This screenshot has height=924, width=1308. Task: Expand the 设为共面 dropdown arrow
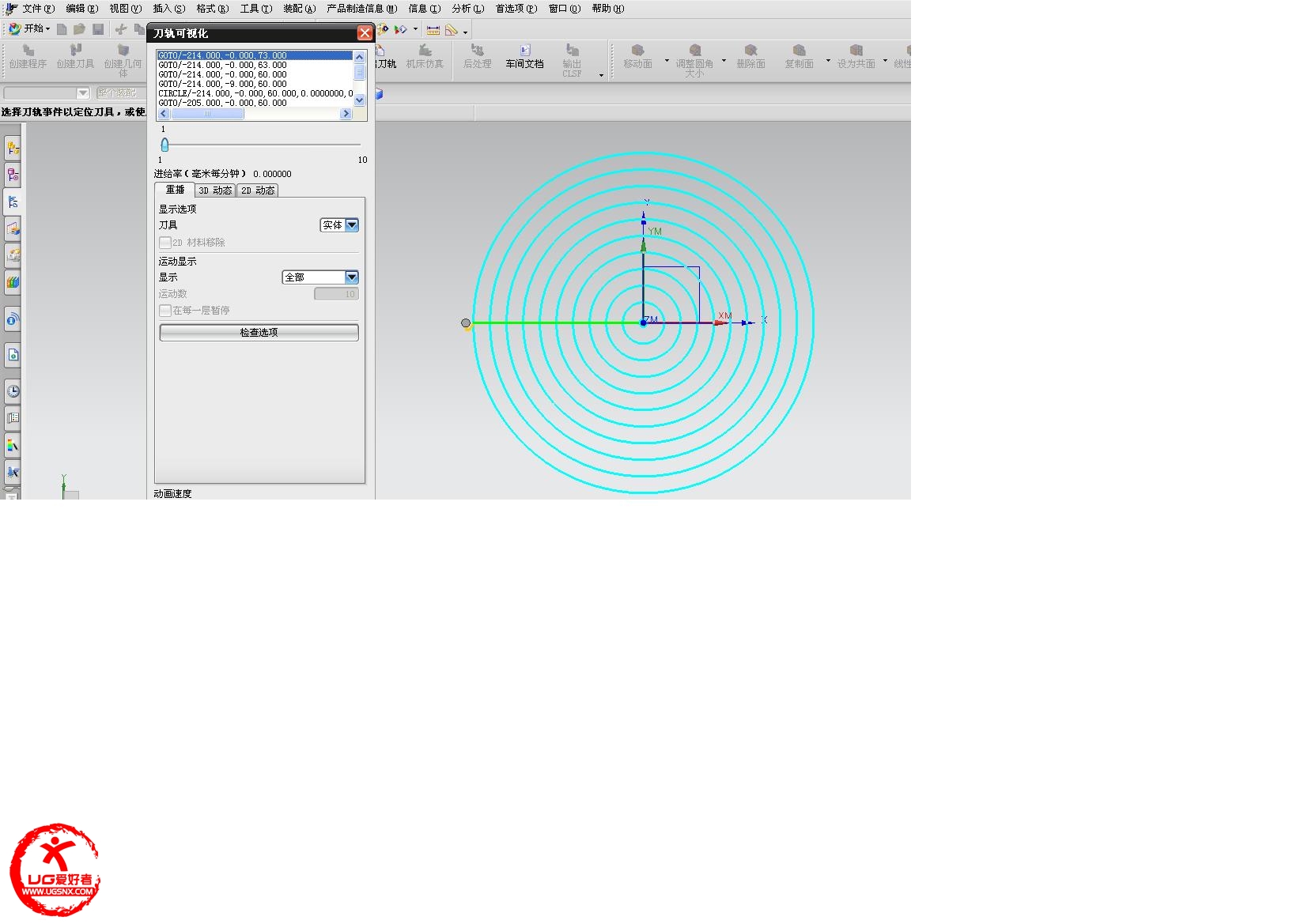tap(885, 60)
